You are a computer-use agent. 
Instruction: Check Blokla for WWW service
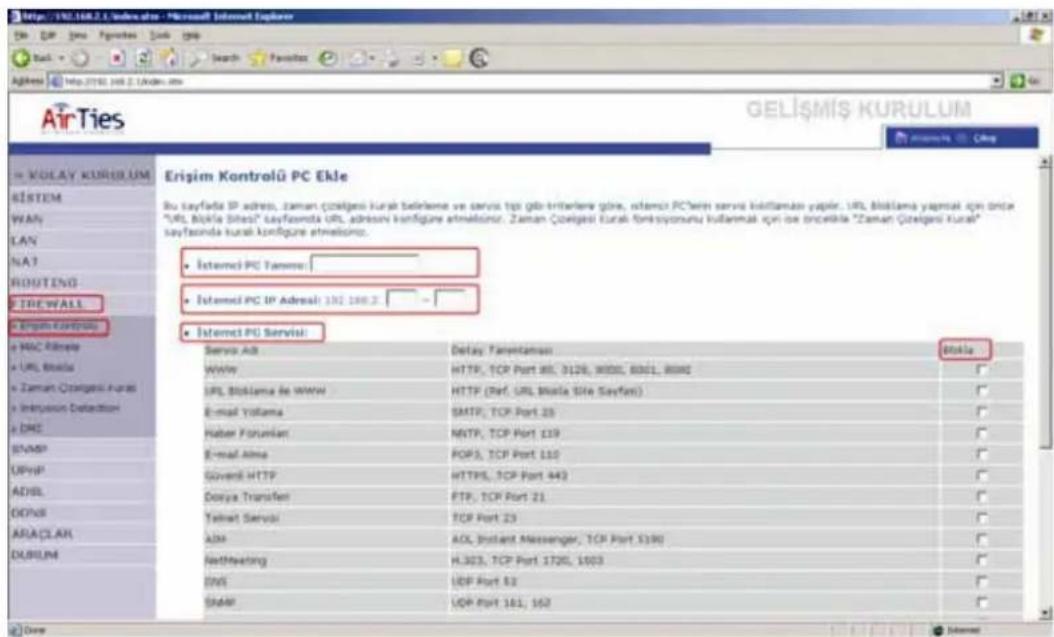(982, 370)
